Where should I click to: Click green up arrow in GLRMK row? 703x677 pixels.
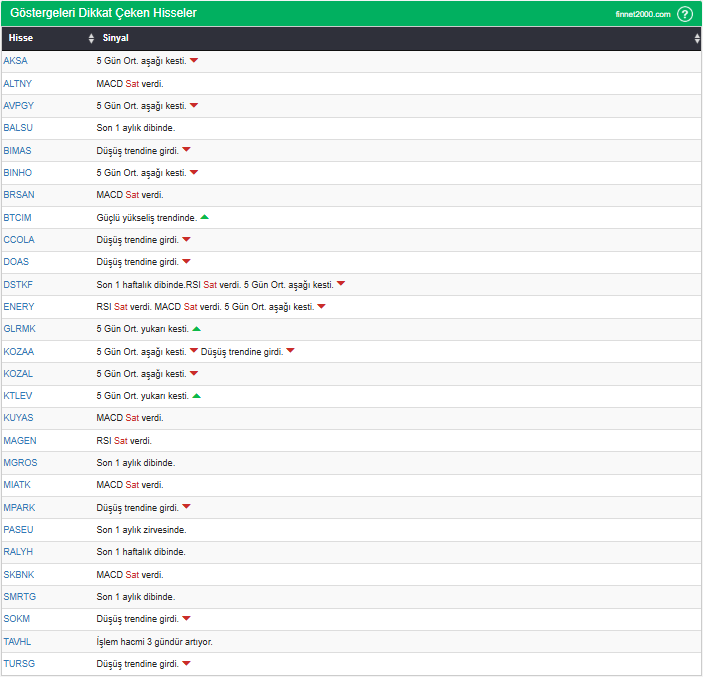coord(197,329)
